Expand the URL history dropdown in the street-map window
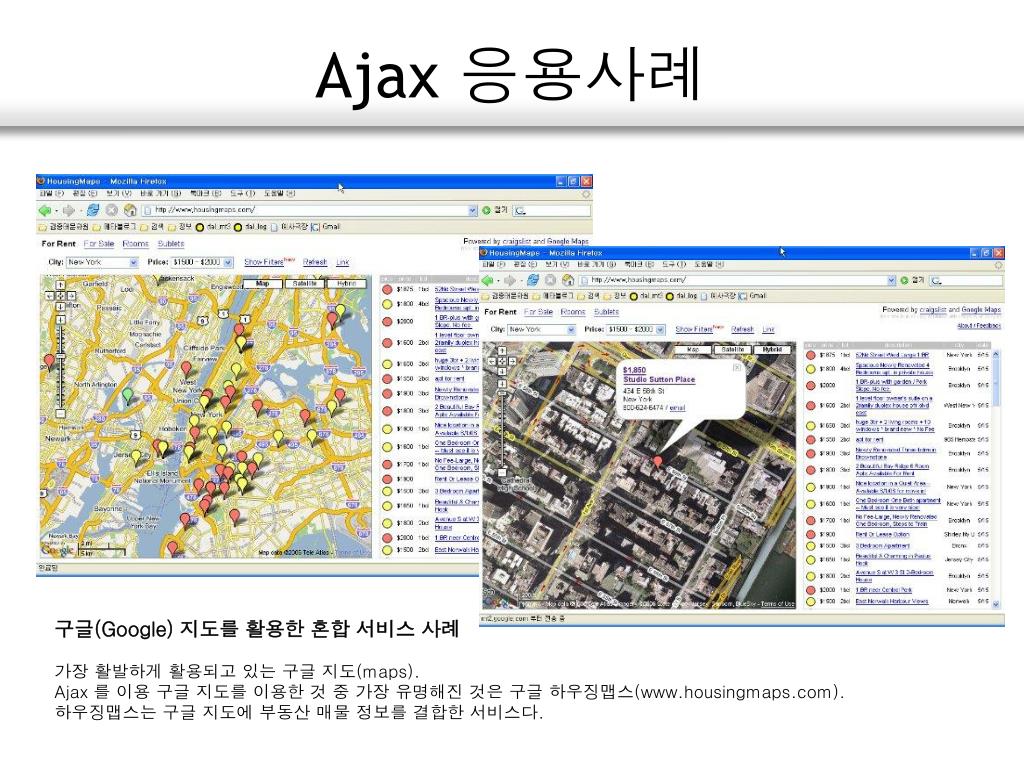This screenshot has width=1024, height=768. tap(473, 210)
